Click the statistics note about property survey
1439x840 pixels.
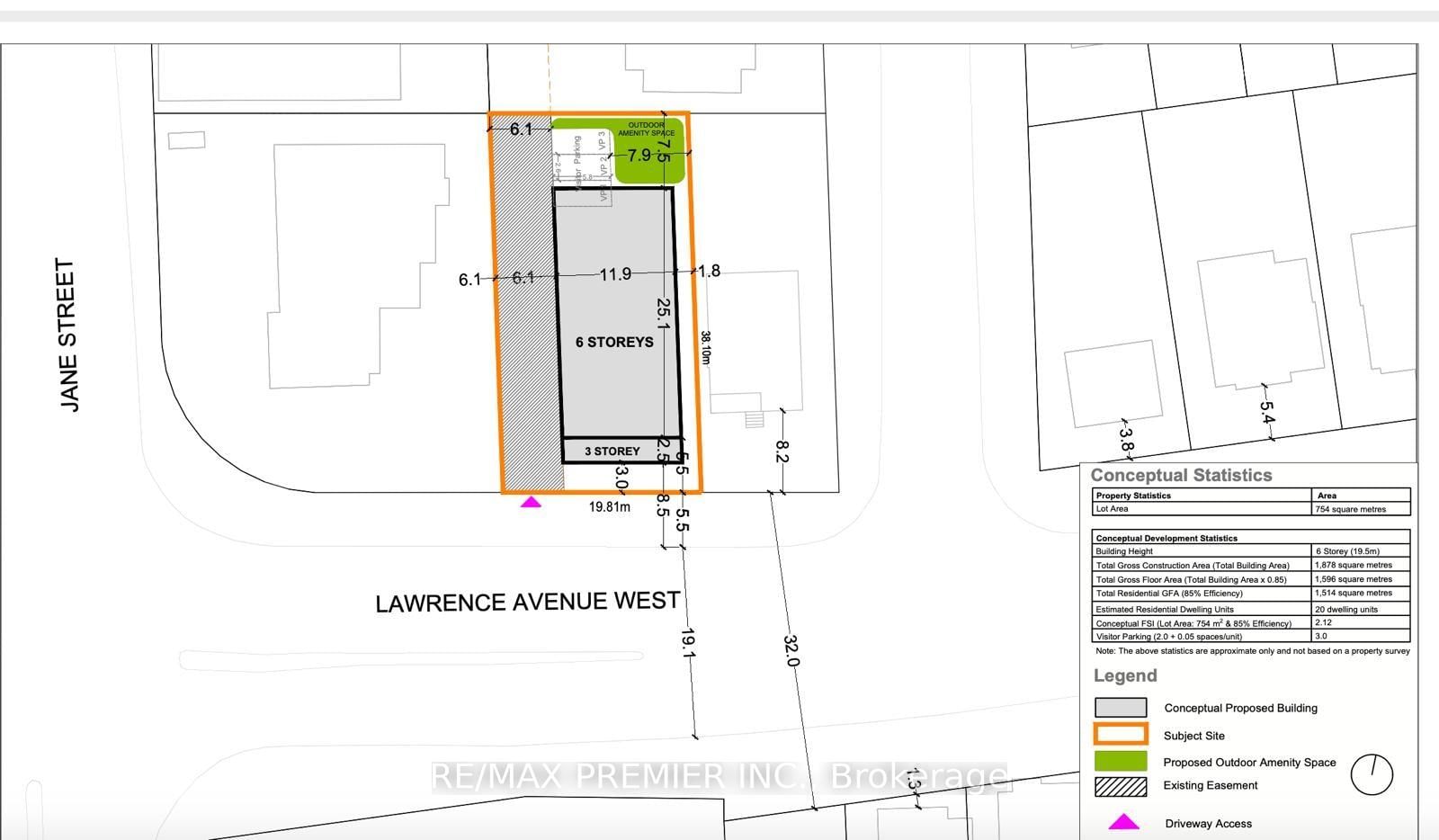coord(1252,650)
